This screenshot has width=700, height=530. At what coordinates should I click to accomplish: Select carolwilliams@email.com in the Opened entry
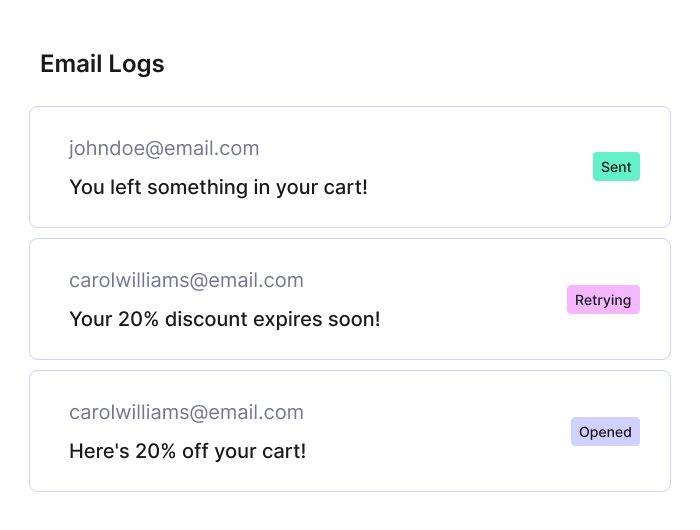point(186,412)
